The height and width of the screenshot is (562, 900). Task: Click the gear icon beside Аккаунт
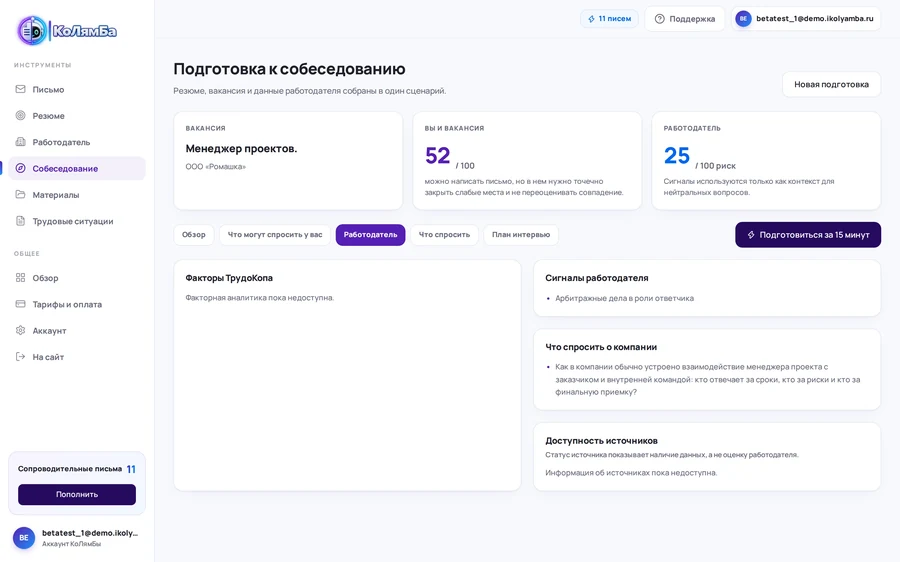coord(21,331)
